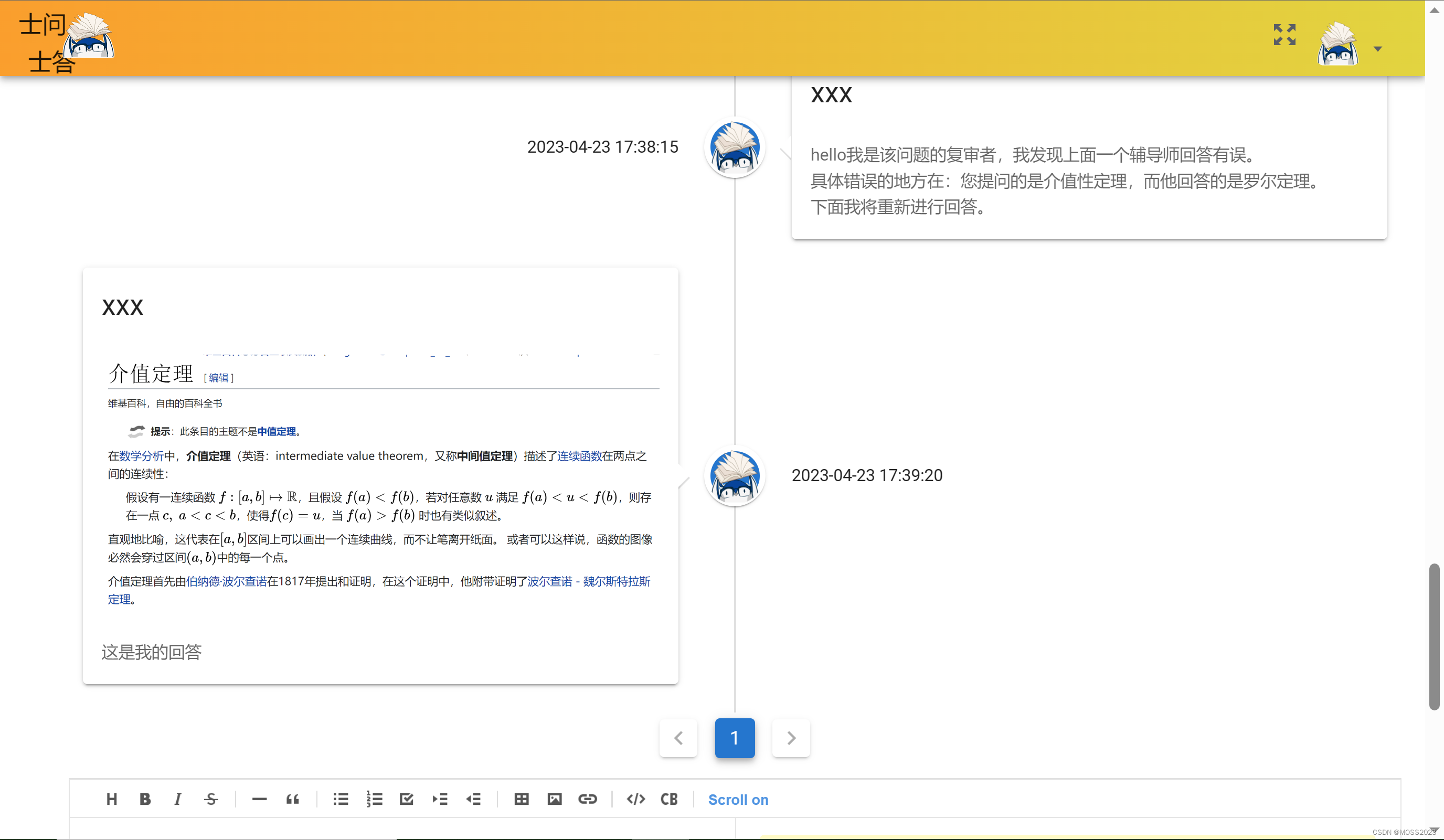Toggle unordered list formatting
This screenshot has height=840, width=1444.
click(340, 800)
